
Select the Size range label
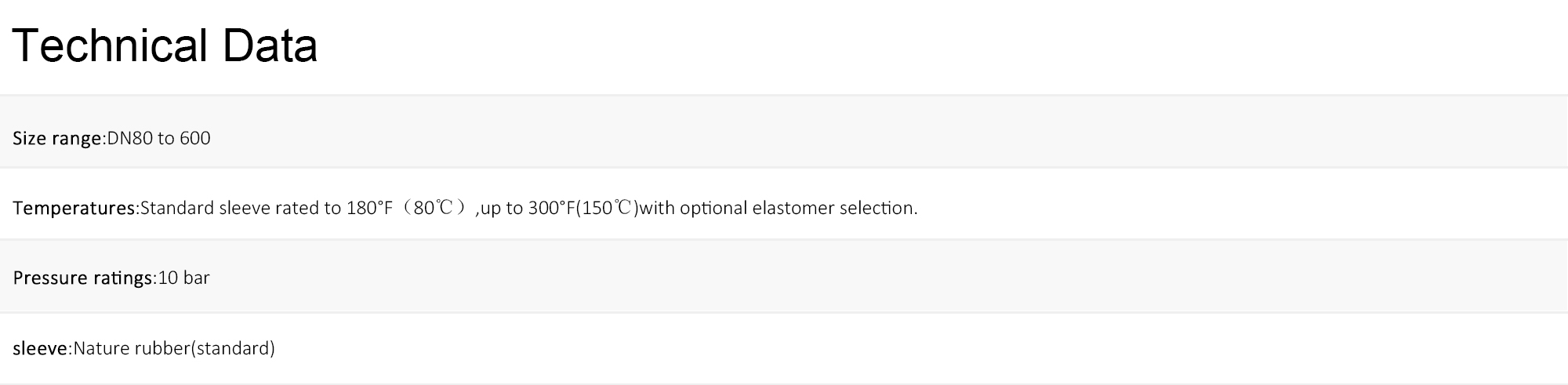click(57, 139)
